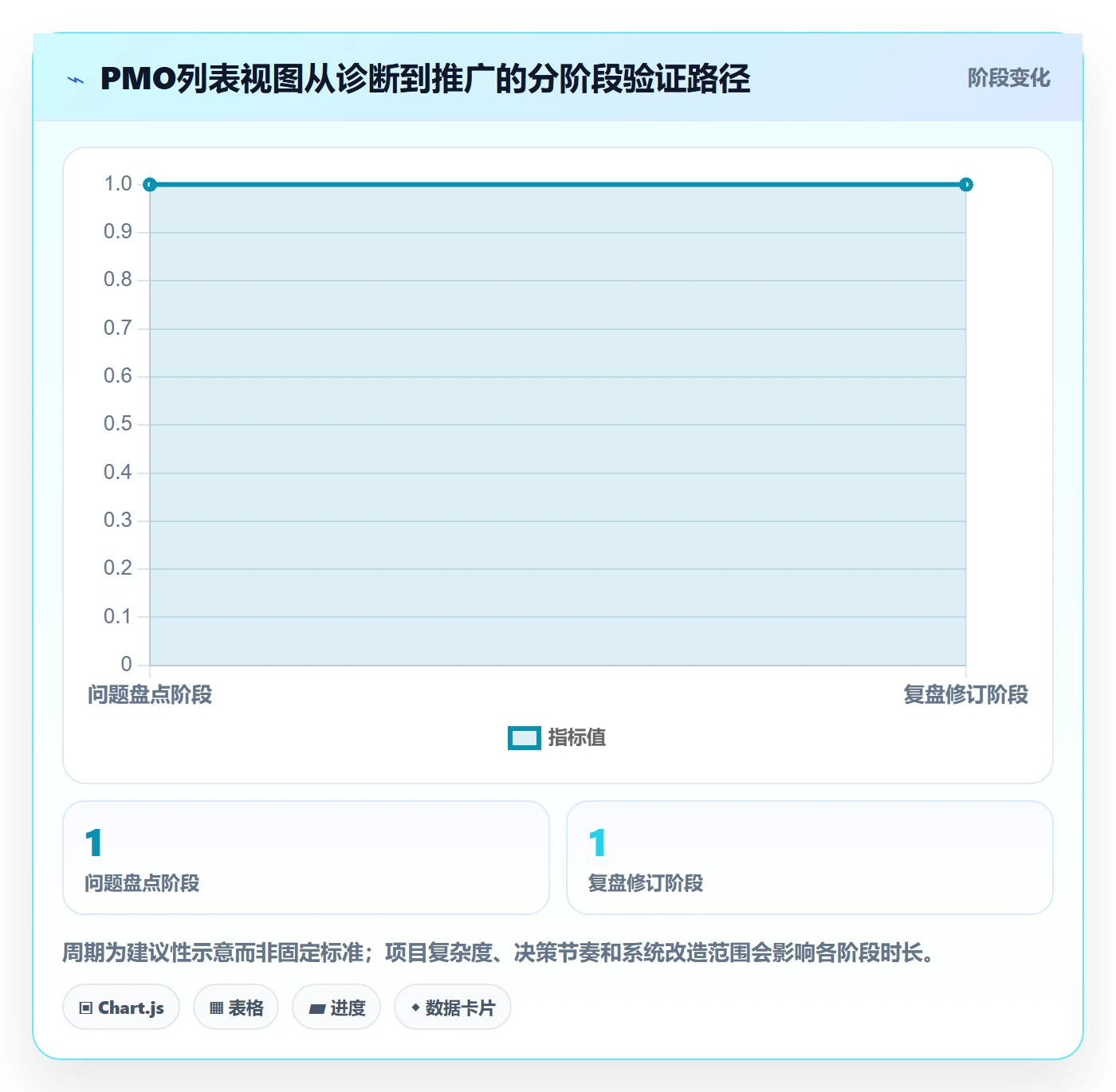1116x1092 pixels.
Task: Click the footnote starting with 周期为建议性示意
Action: coord(501,953)
